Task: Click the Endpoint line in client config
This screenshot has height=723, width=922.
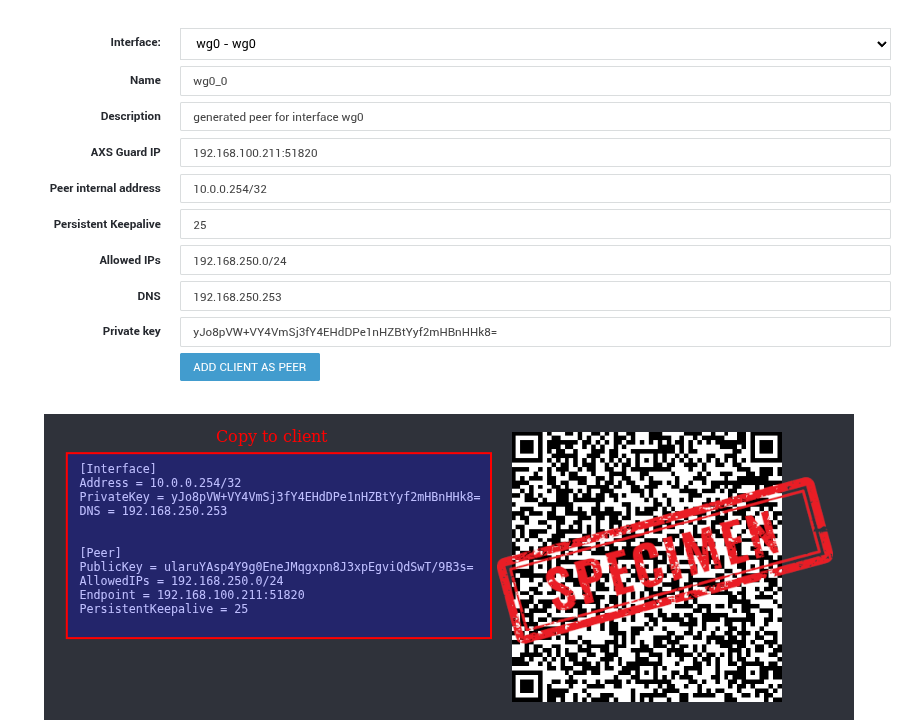Action: 192,595
